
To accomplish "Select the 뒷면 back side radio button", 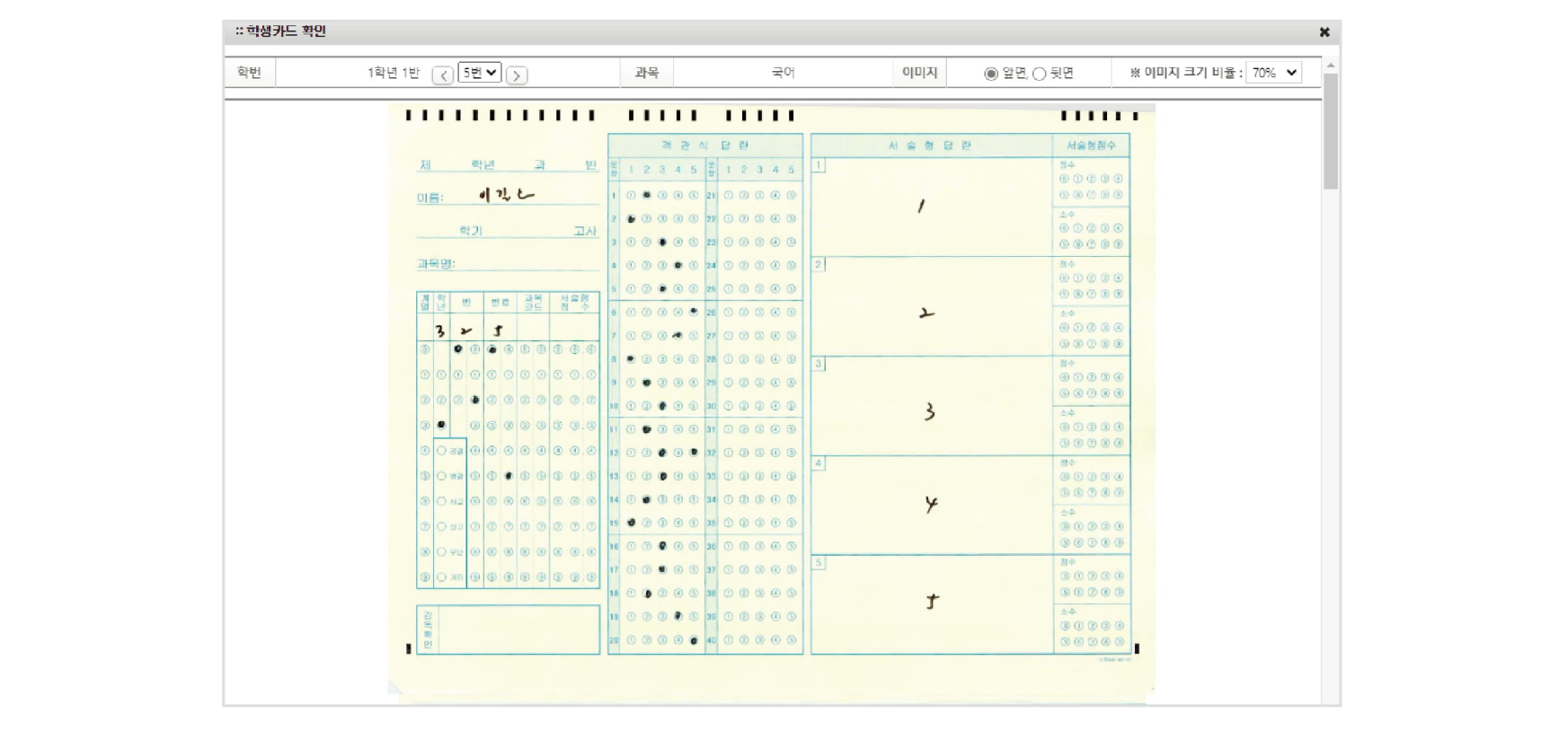I will point(1039,74).
